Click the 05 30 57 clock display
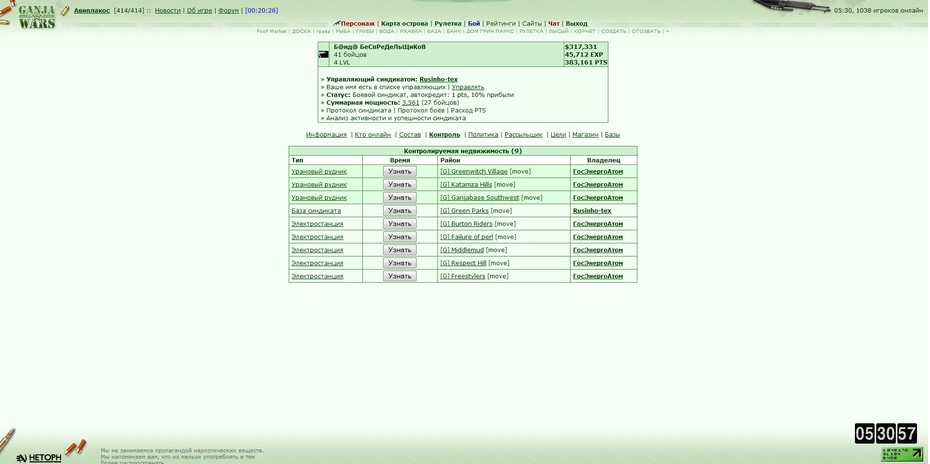The image size is (930, 464). point(886,433)
